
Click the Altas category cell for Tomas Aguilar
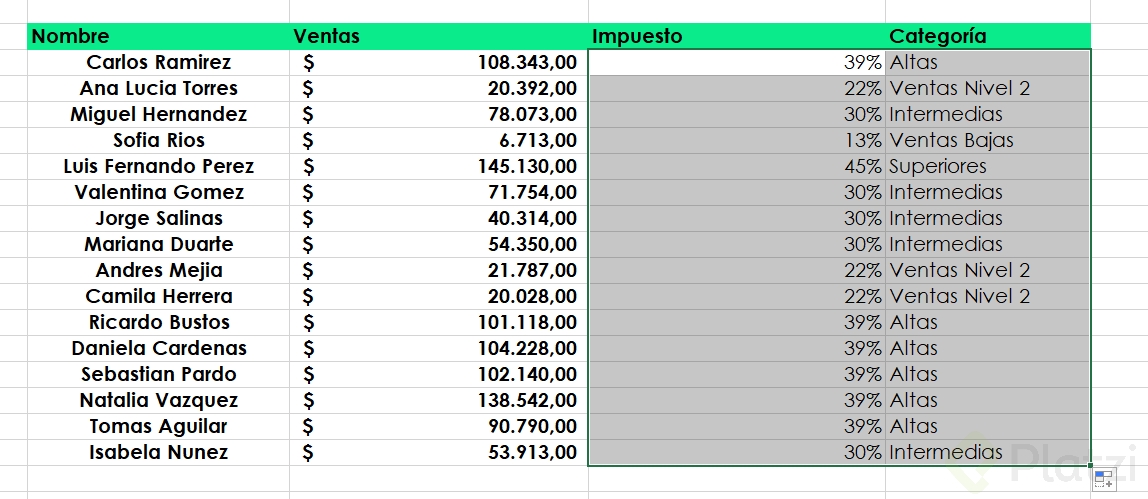coord(987,426)
